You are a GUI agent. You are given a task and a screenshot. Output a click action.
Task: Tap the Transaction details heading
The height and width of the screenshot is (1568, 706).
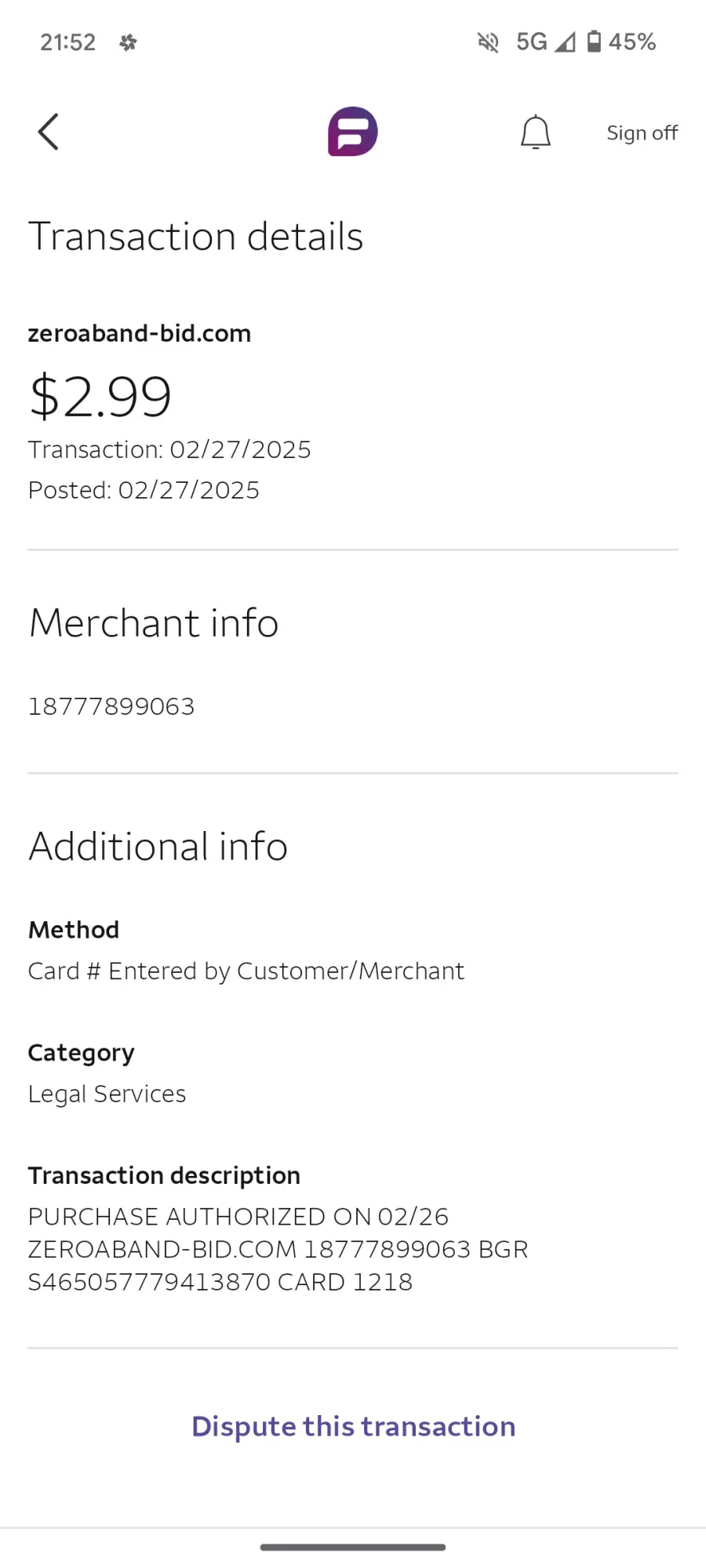(196, 236)
